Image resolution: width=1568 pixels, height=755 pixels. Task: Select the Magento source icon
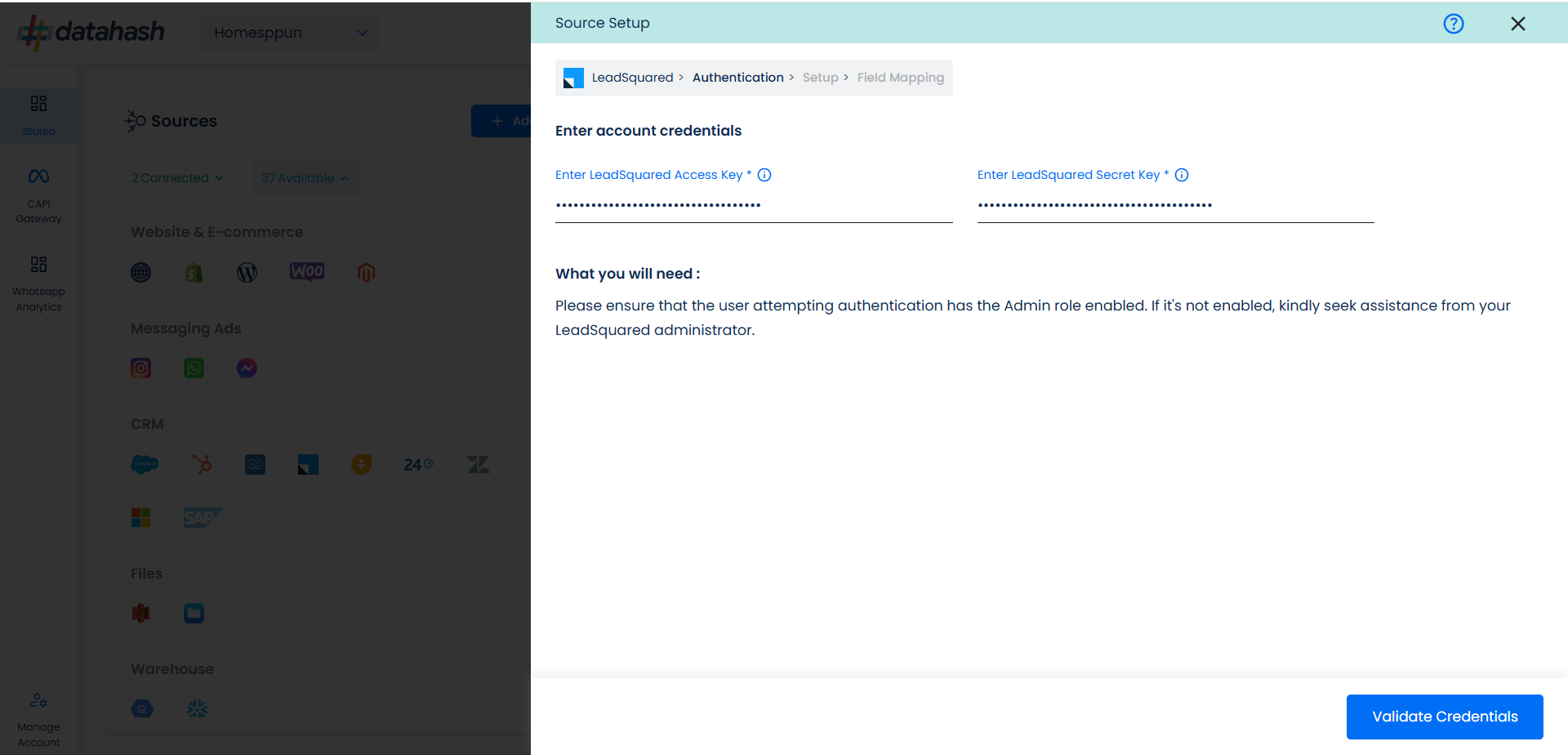pos(366,273)
